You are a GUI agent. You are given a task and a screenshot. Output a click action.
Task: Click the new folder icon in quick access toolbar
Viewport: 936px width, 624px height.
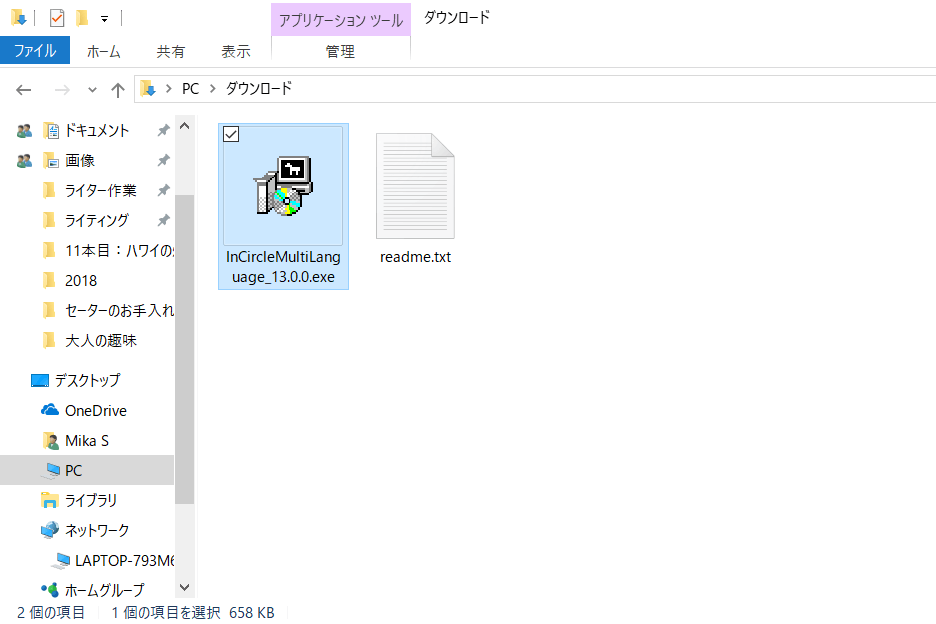click(x=82, y=18)
